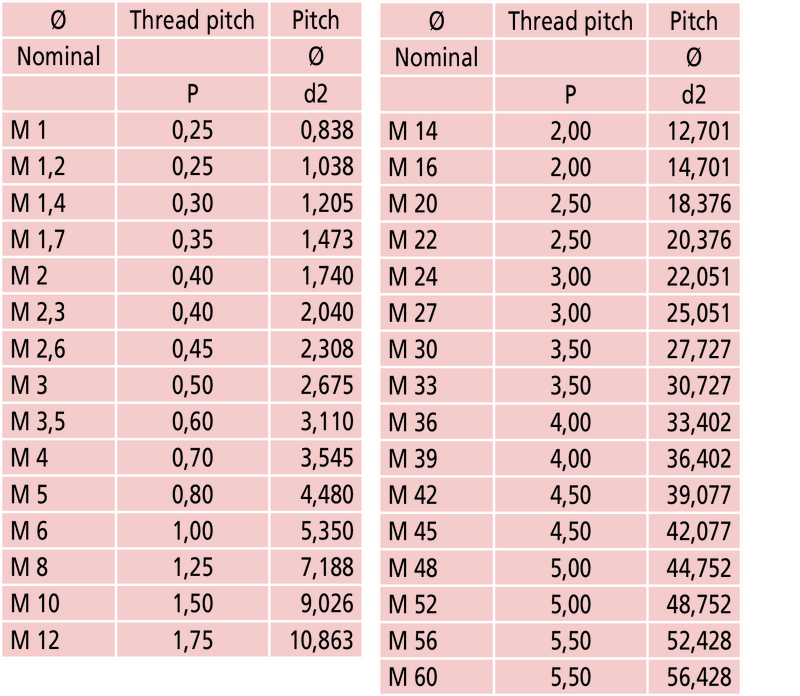The image size is (800, 696).
Task: Click the 56,428 pitch diameter cell
Action: tap(698, 677)
